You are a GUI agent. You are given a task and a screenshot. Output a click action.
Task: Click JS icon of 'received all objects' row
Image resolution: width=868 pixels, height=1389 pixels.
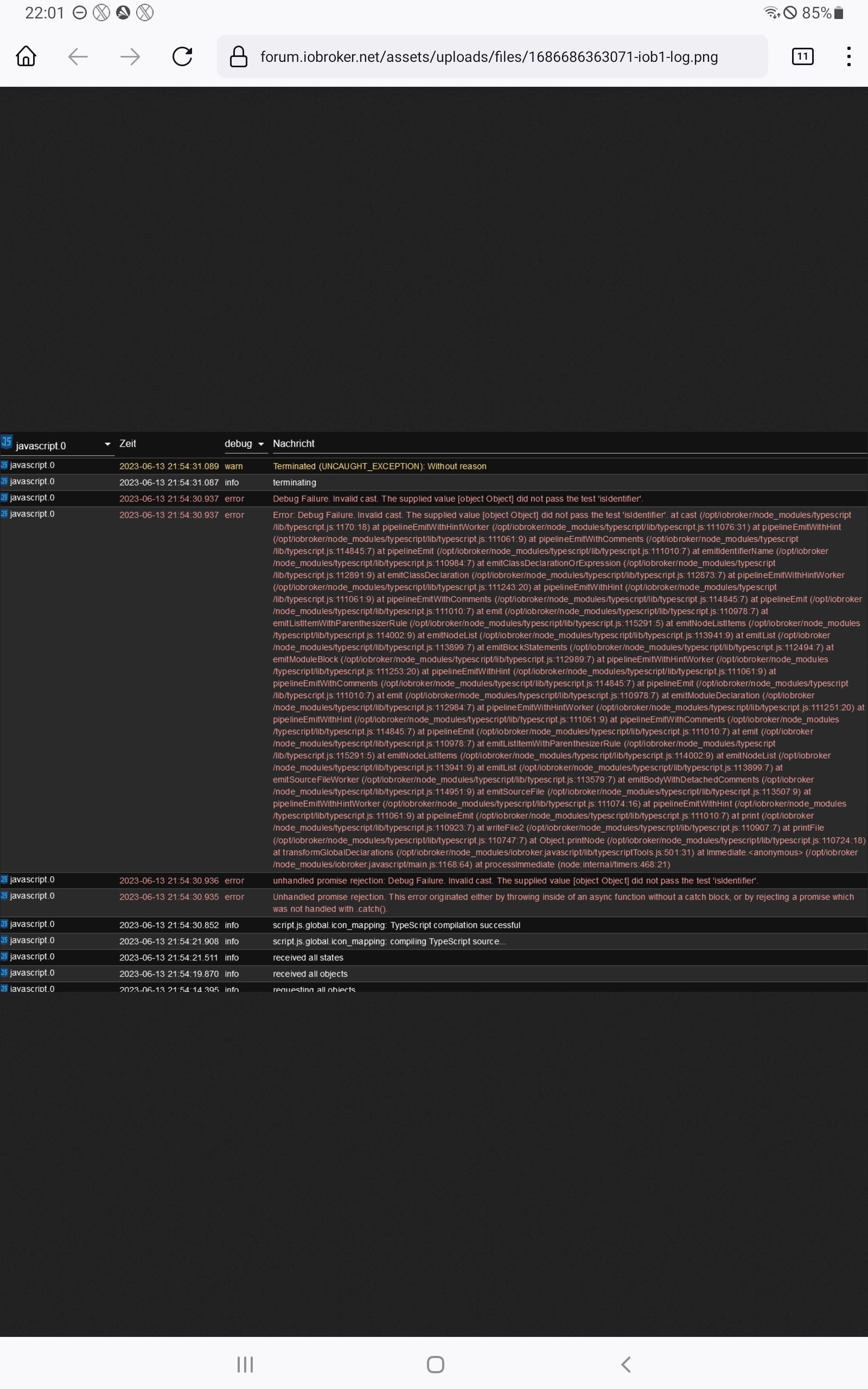pyautogui.click(x=4, y=972)
